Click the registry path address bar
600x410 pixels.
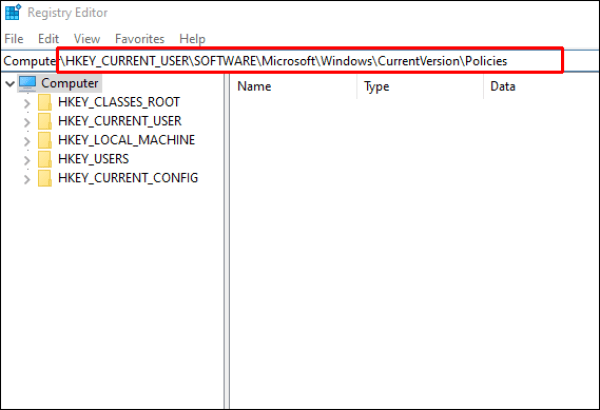click(300, 60)
